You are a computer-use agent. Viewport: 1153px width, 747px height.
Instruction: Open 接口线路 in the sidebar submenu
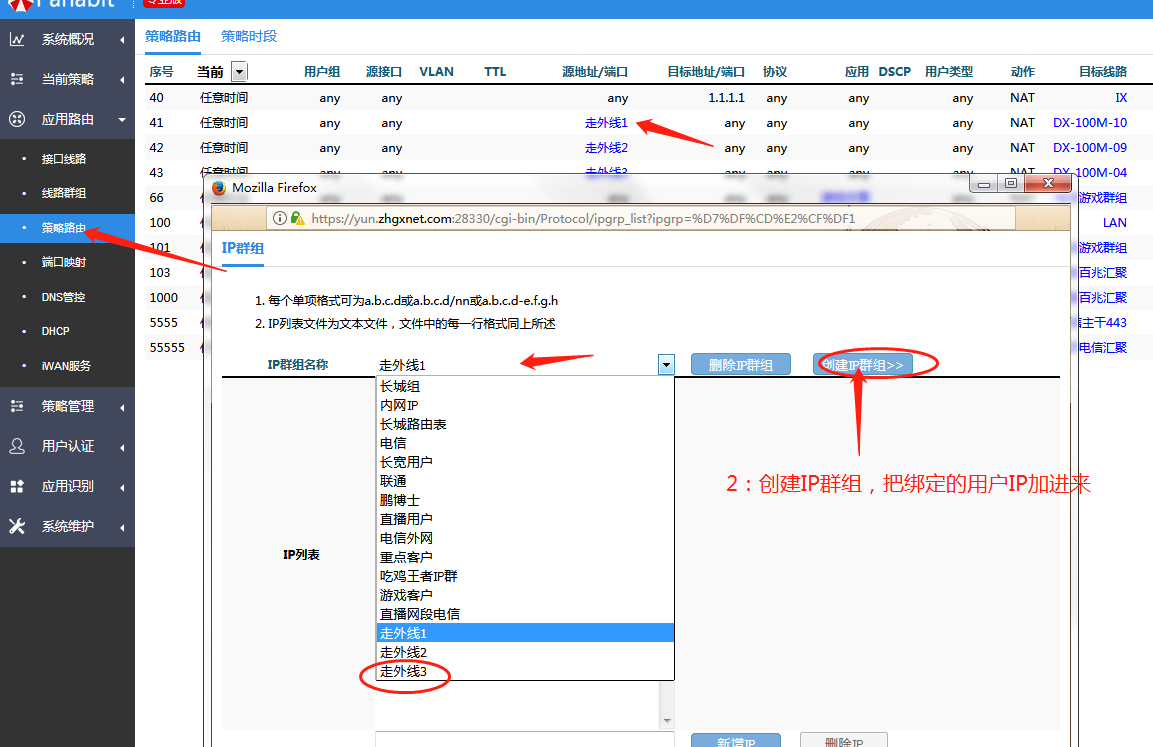(64, 159)
